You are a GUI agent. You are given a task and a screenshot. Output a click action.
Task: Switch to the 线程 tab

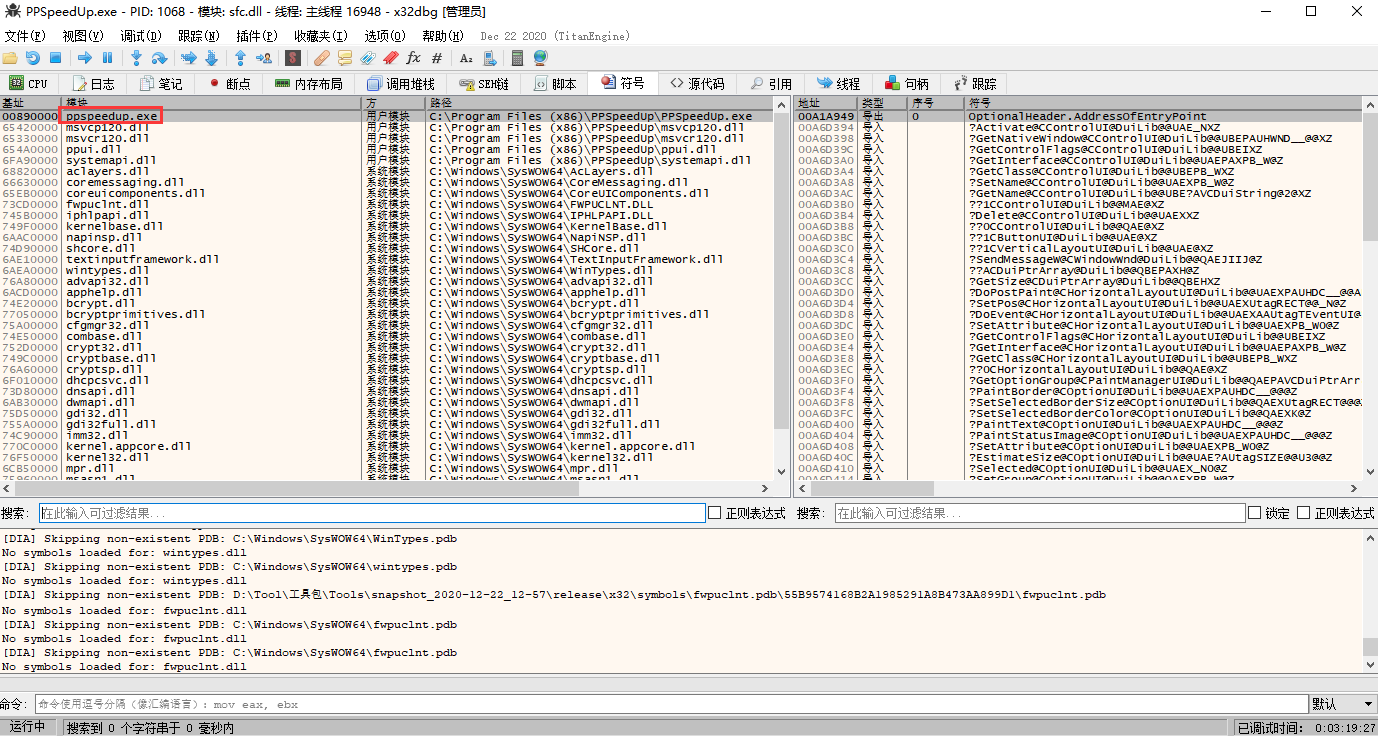click(838, 84)
